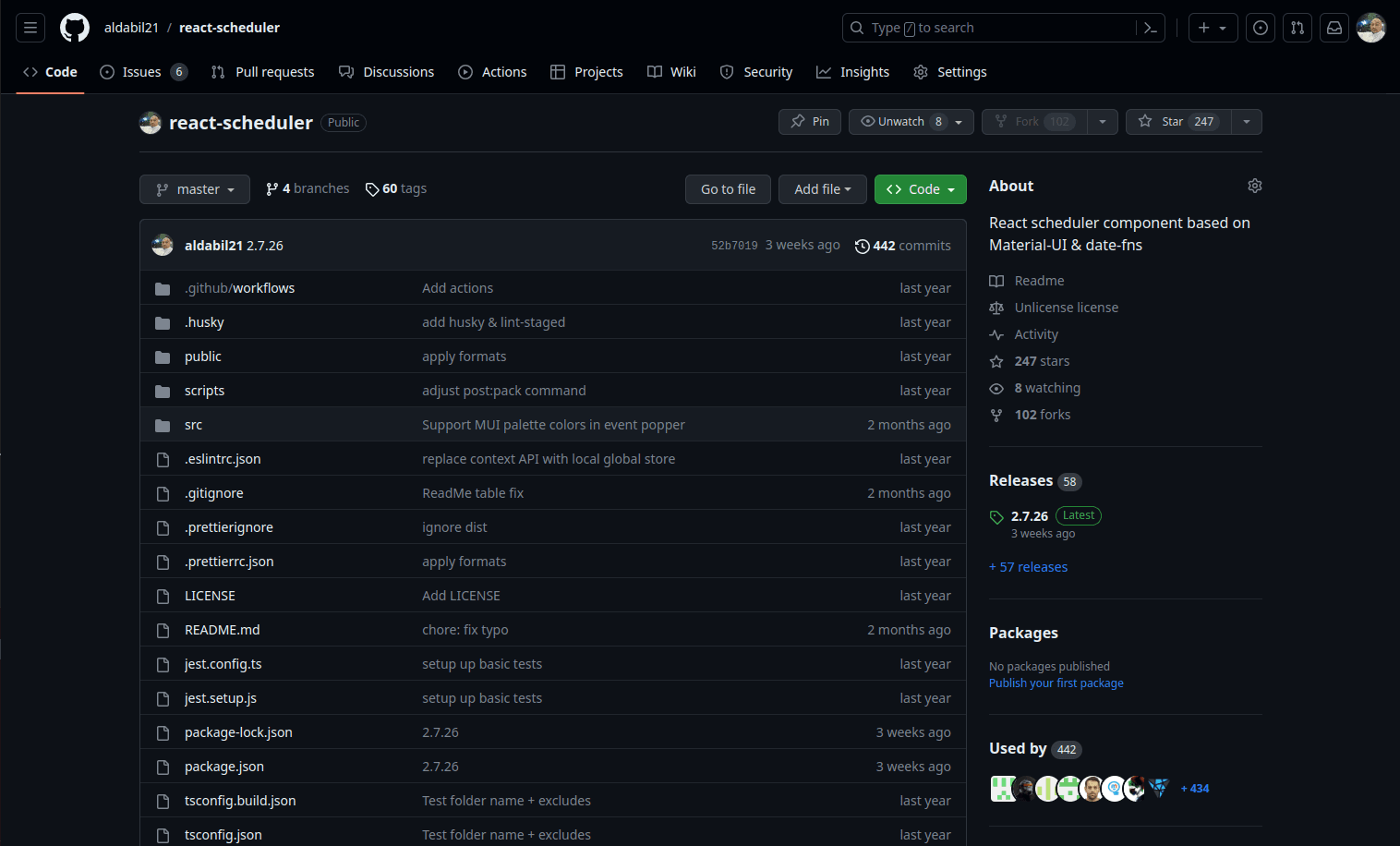Open the .husky folder
Viewport: 1400px width, 846px height.
point(204,322)
